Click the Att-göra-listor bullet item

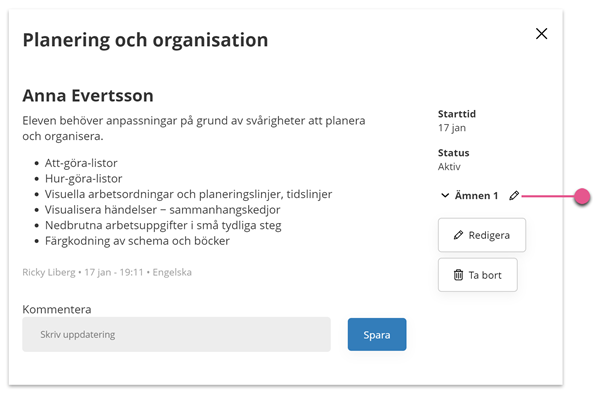tap(81, 163)
